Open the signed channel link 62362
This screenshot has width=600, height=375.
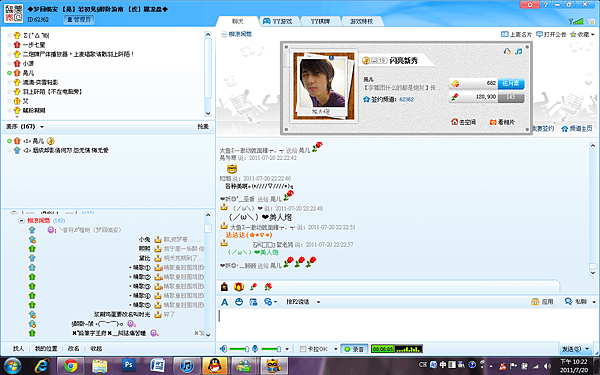click(406, 99)
